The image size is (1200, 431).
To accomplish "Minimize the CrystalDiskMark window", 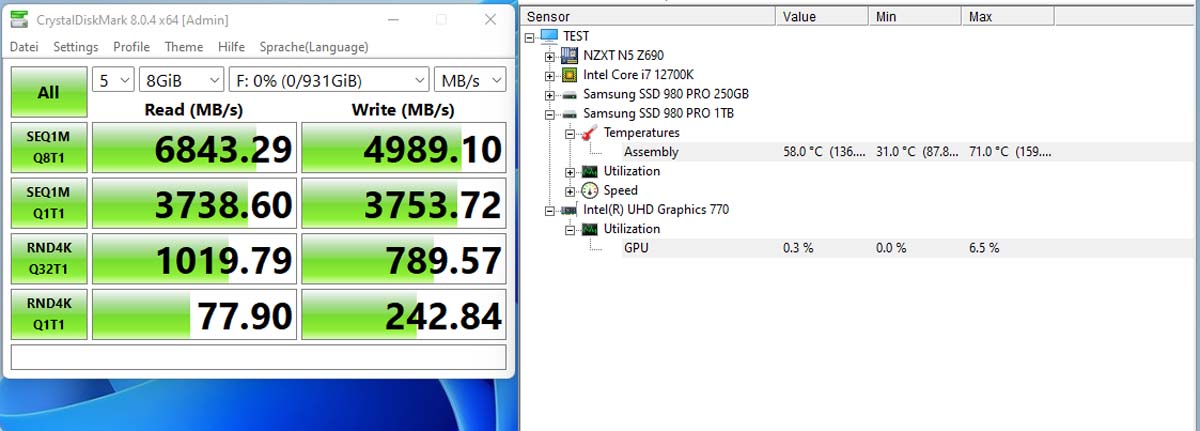I will (393, 19).
